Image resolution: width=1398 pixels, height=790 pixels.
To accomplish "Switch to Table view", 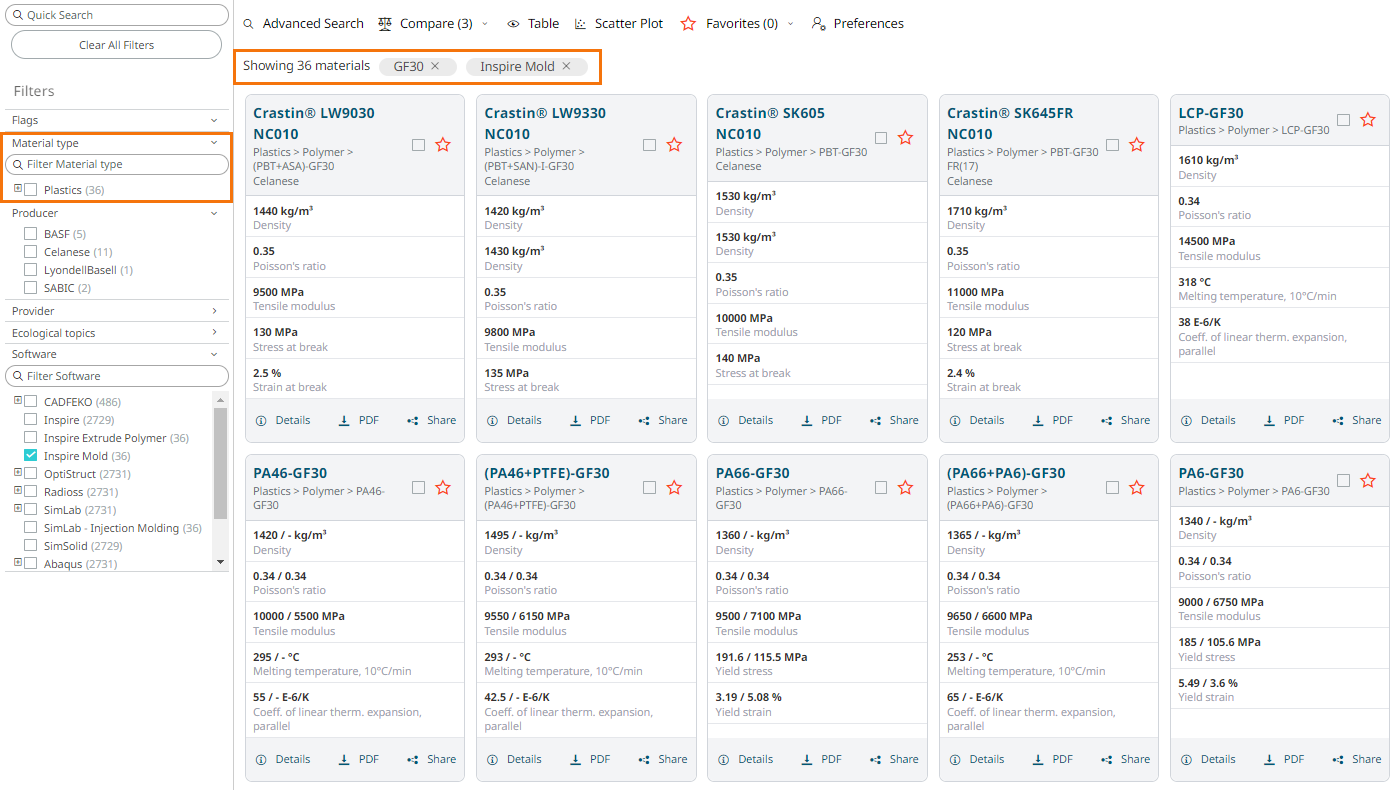I will (x=532, y=23).
